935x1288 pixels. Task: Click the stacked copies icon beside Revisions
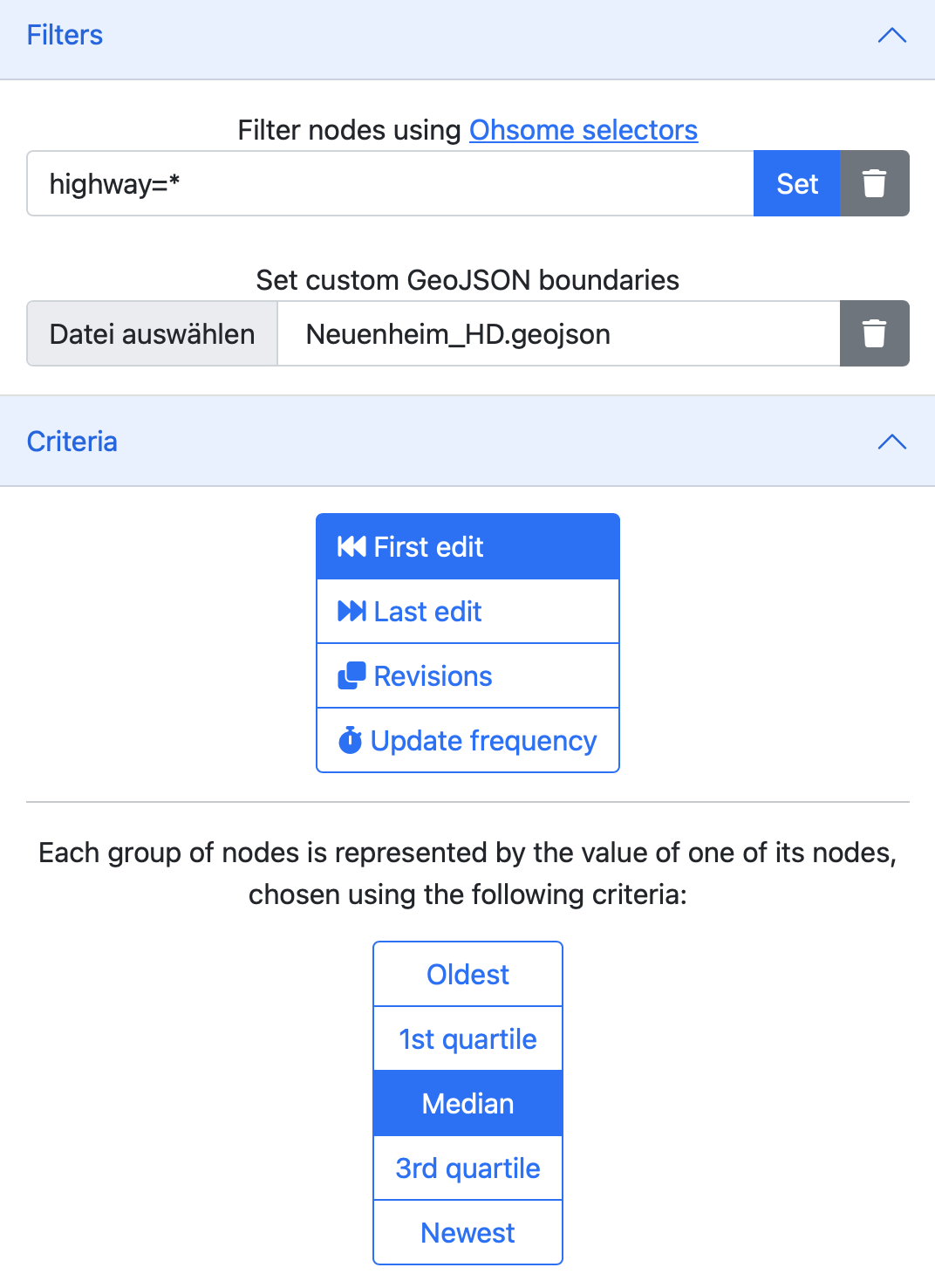tap(351, 675)
